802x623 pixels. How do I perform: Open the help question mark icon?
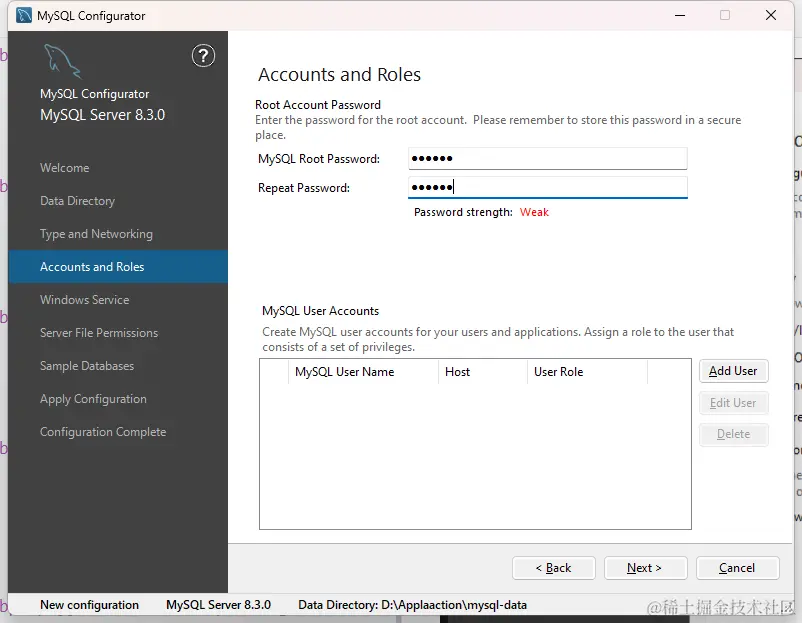tap(203, 56)
